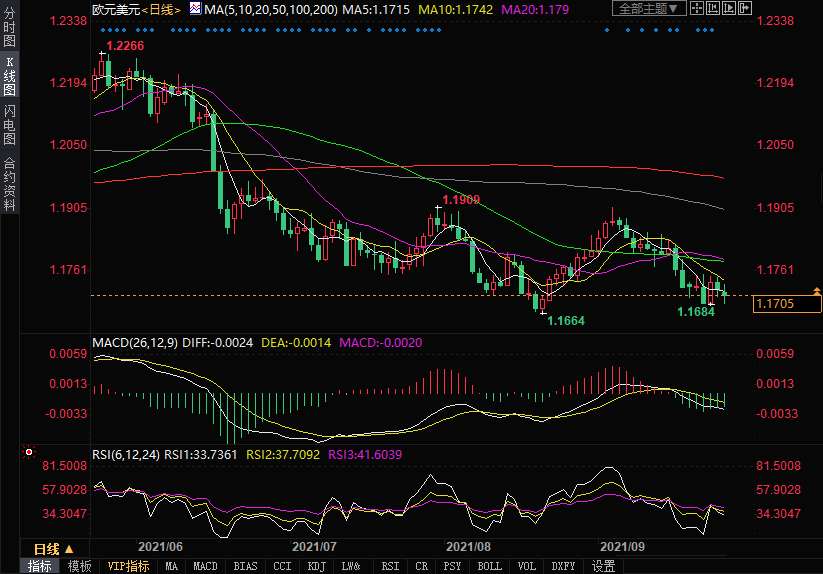Click the 1.1705 current price label

coord(787,304)
